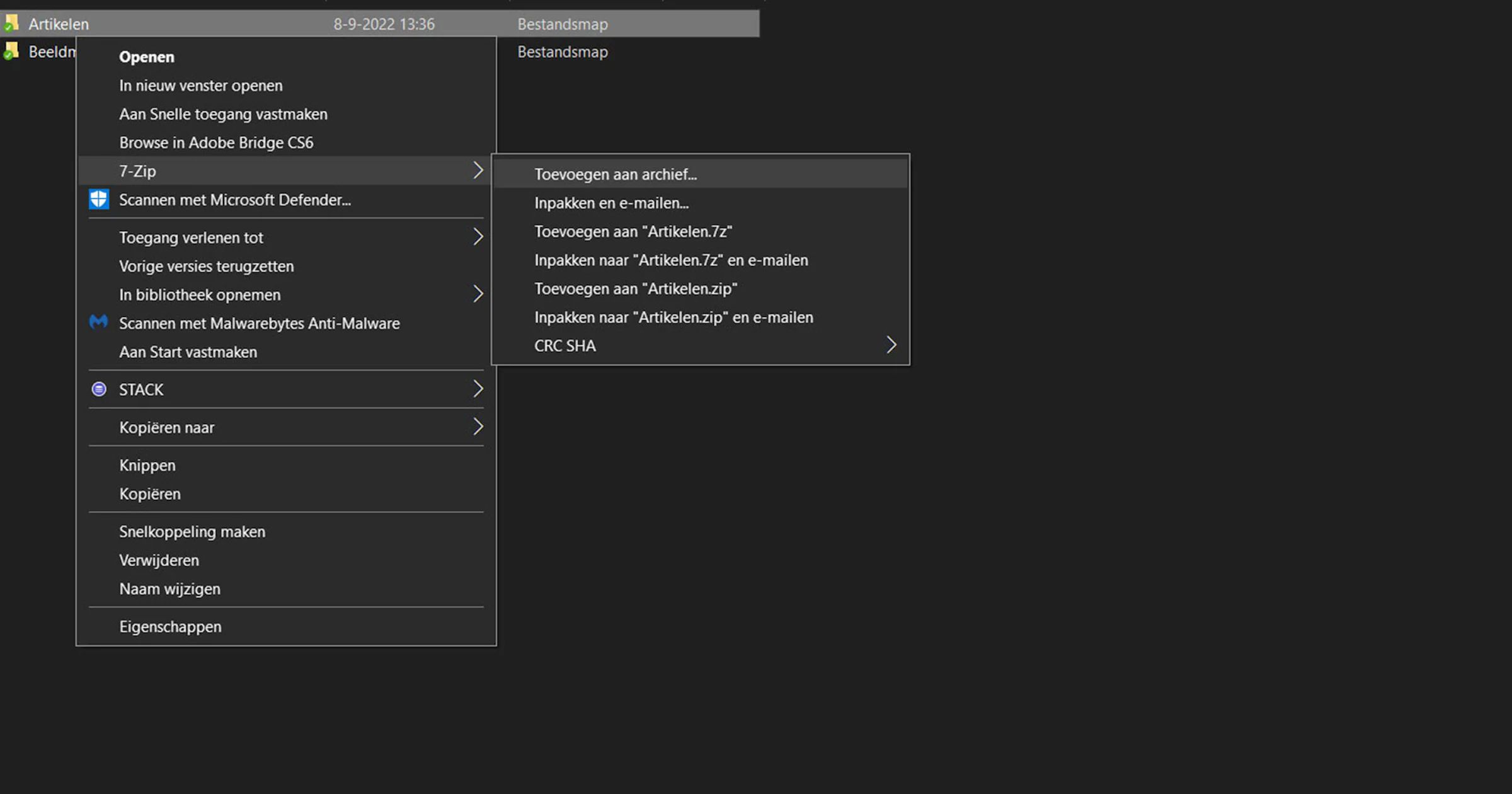Select In bibliotheek opnemen entry
Viewport: 1512px width, 794px height.
(x=286, y=295)
